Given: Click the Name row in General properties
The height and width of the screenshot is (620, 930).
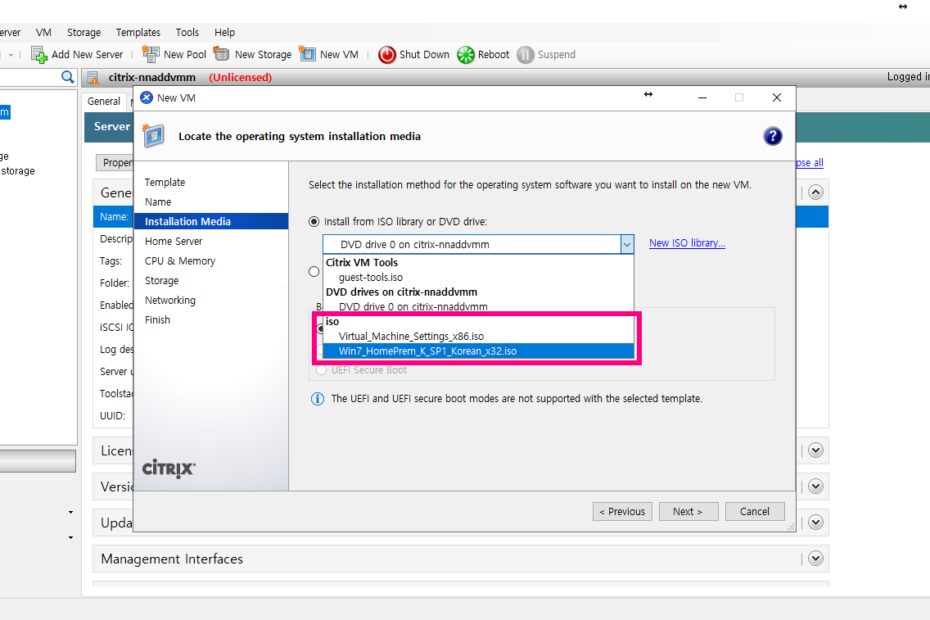Looking at the screenshot, I should tap(113, 217).
